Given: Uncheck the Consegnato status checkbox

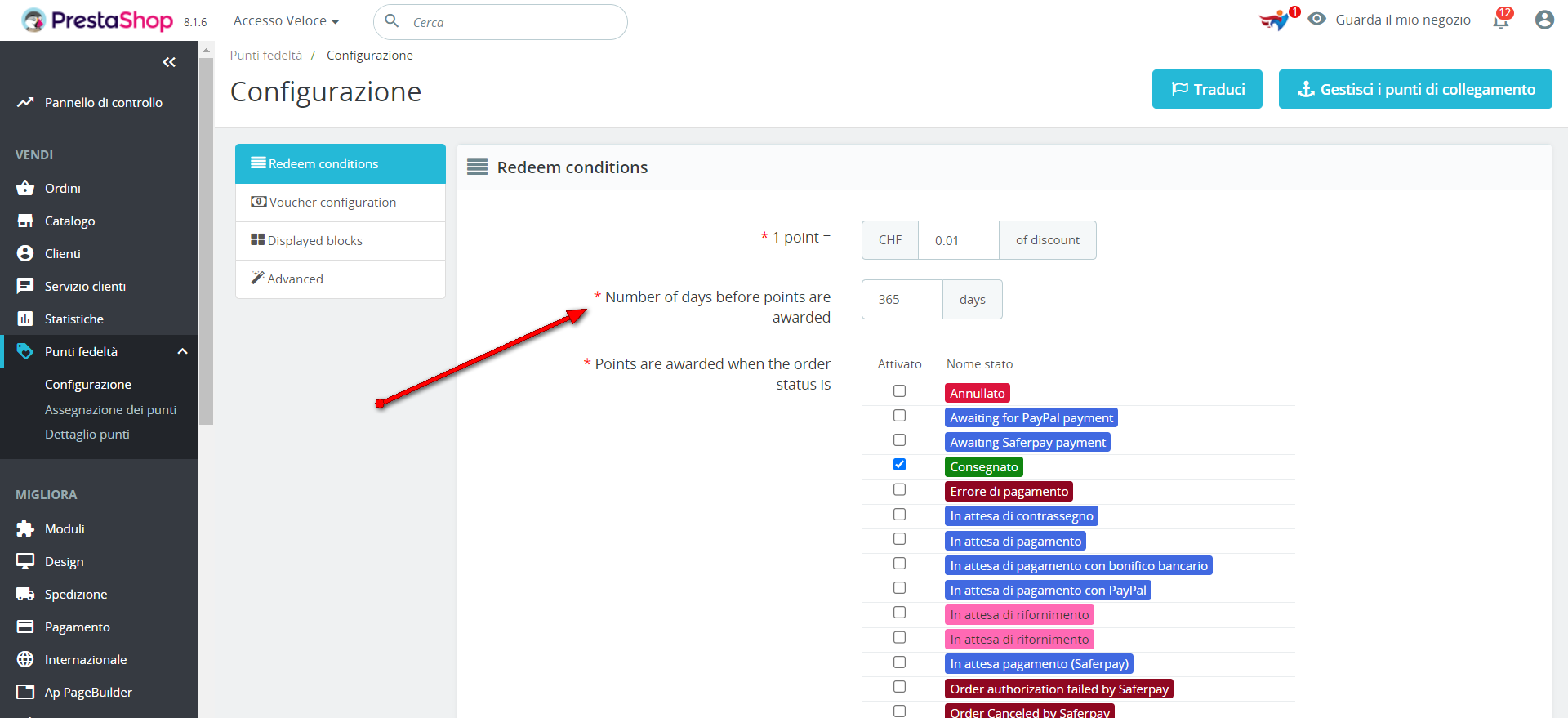Looking at the screenshot, I should tap(899, 465).
